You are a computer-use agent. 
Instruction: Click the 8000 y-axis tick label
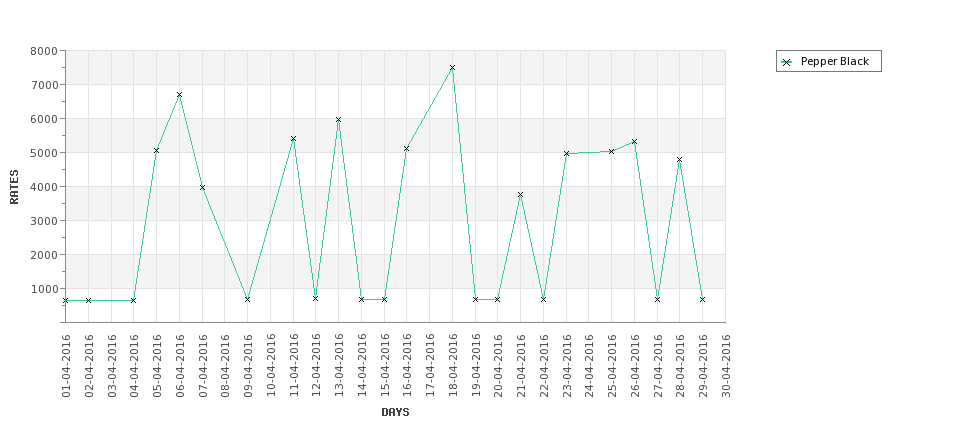44,51
